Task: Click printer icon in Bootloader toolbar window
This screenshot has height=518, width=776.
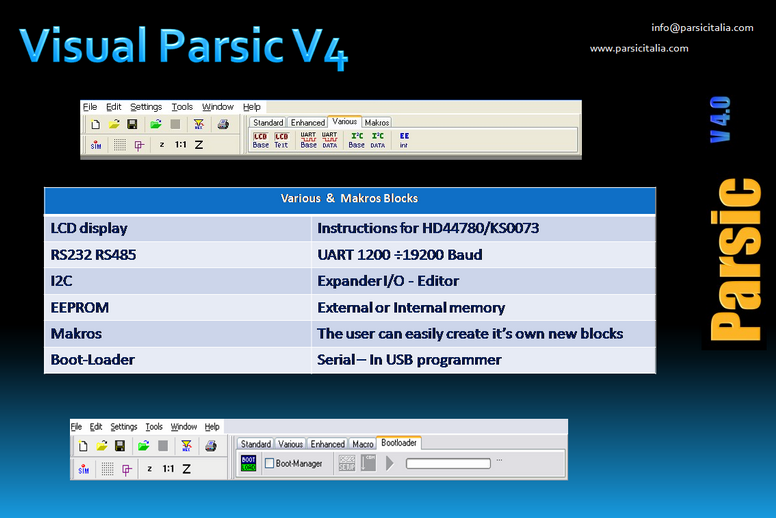Action: [x=211, y=446]
